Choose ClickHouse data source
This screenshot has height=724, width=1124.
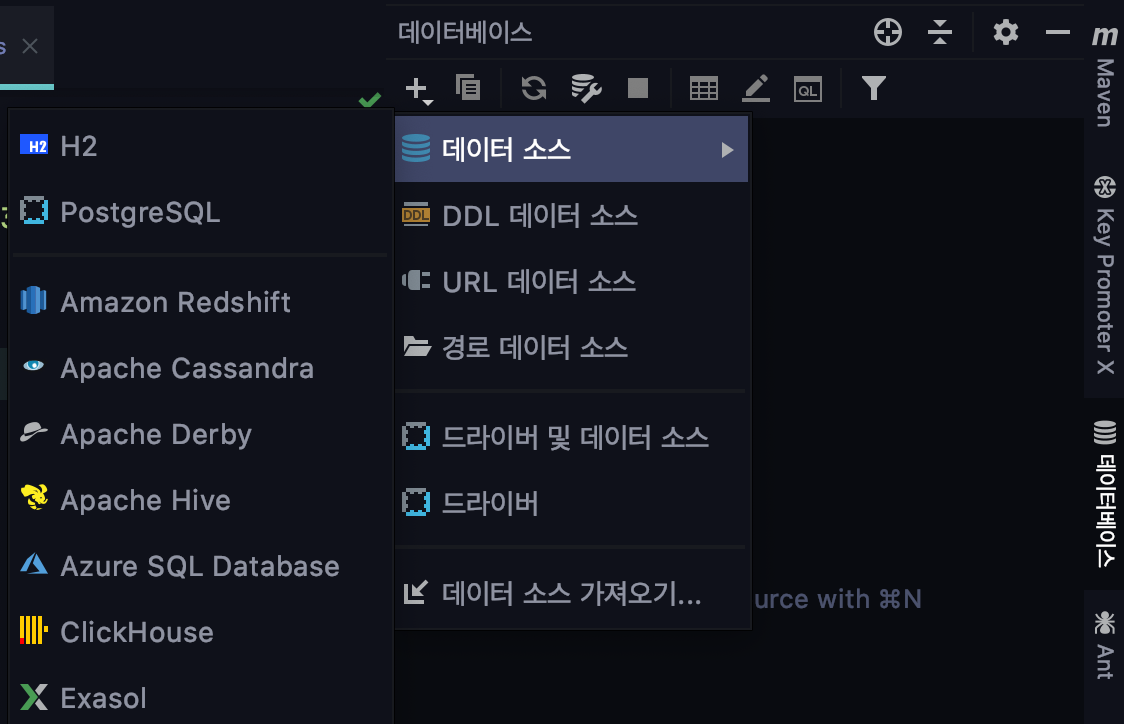tap(201, 632)
